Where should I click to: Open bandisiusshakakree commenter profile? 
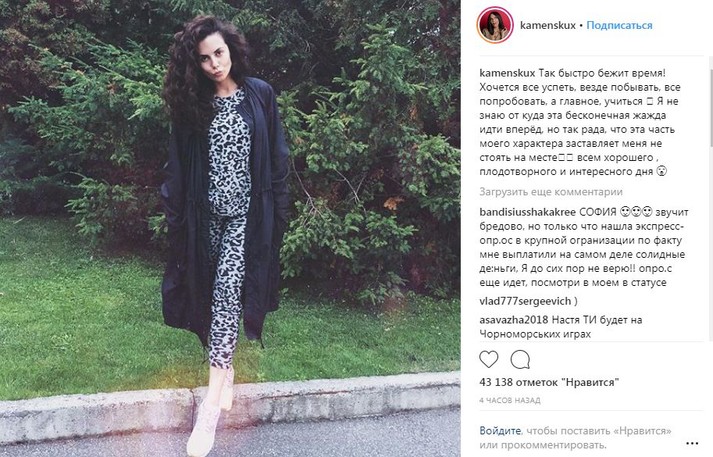528,212
